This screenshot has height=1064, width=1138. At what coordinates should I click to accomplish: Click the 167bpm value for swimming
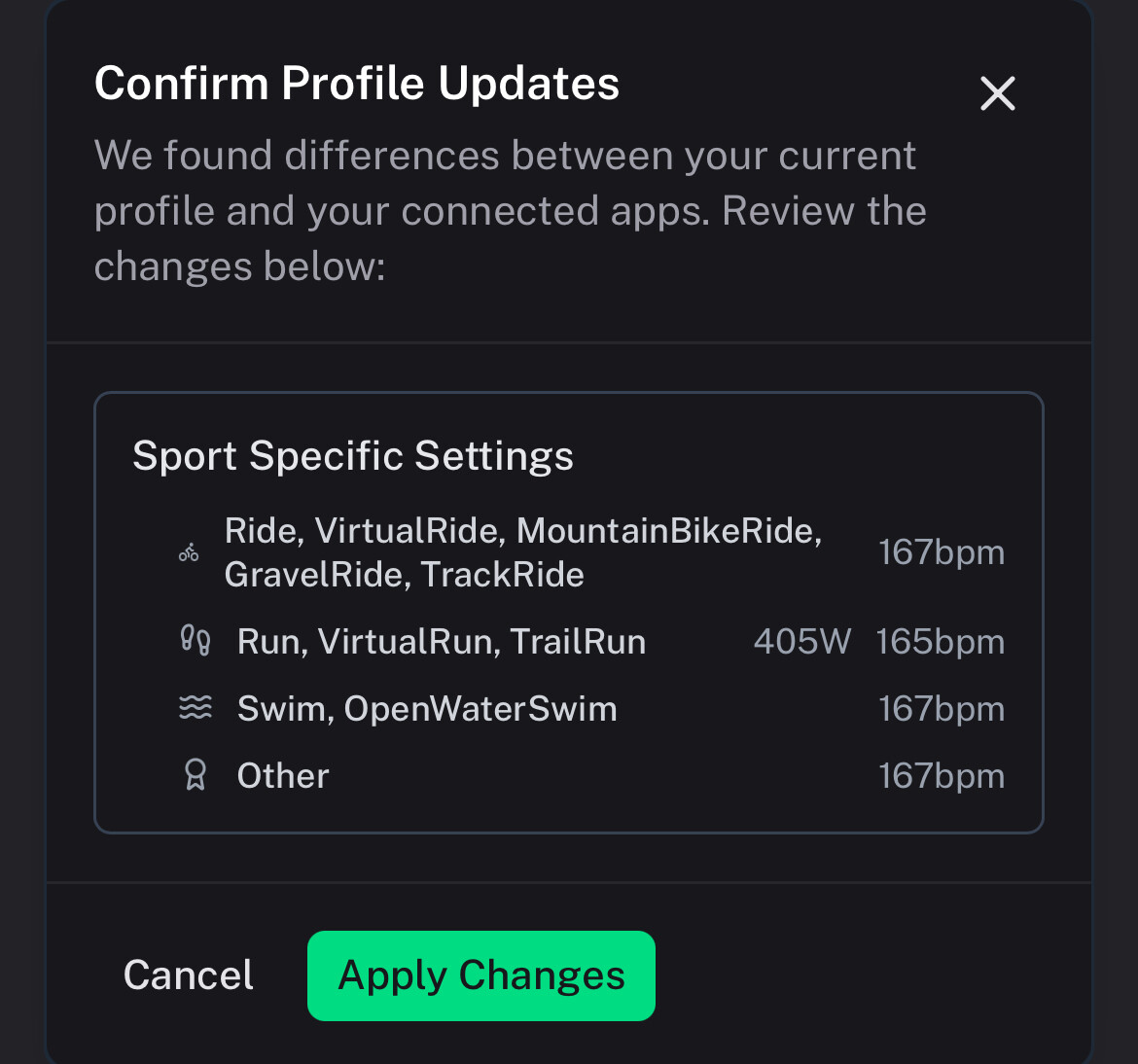(942, 709)
